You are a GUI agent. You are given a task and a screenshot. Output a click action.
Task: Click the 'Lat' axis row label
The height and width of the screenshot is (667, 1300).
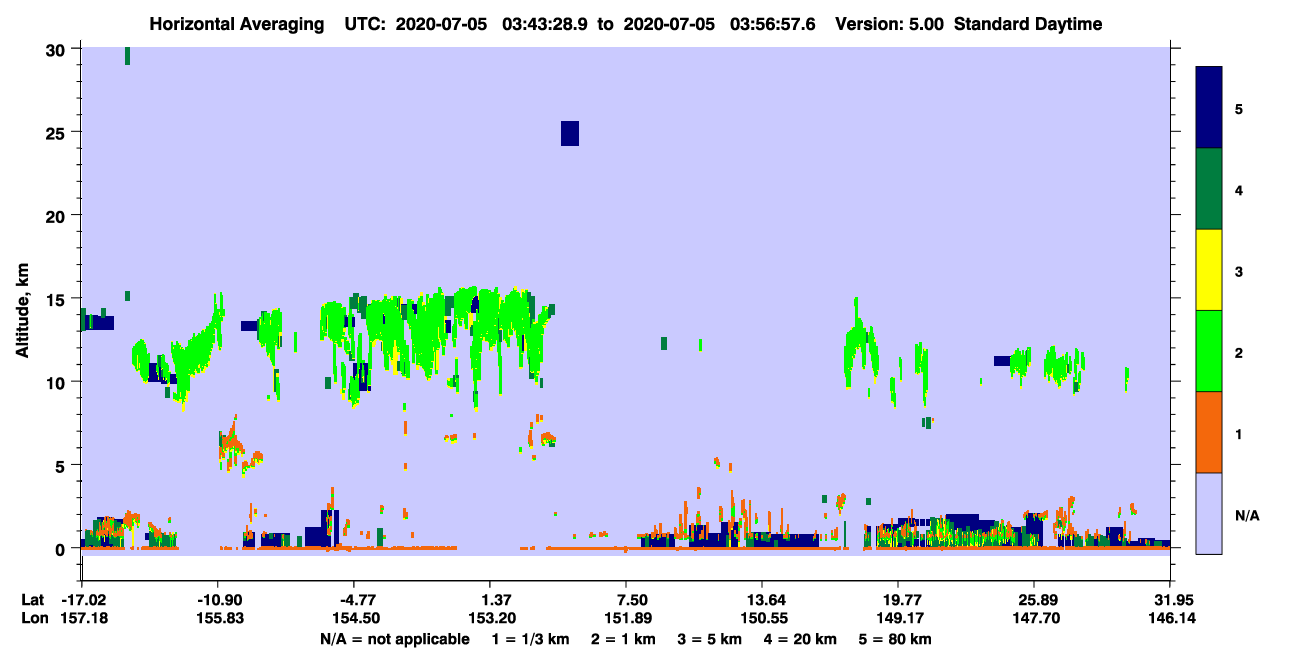tap(33, 599)
